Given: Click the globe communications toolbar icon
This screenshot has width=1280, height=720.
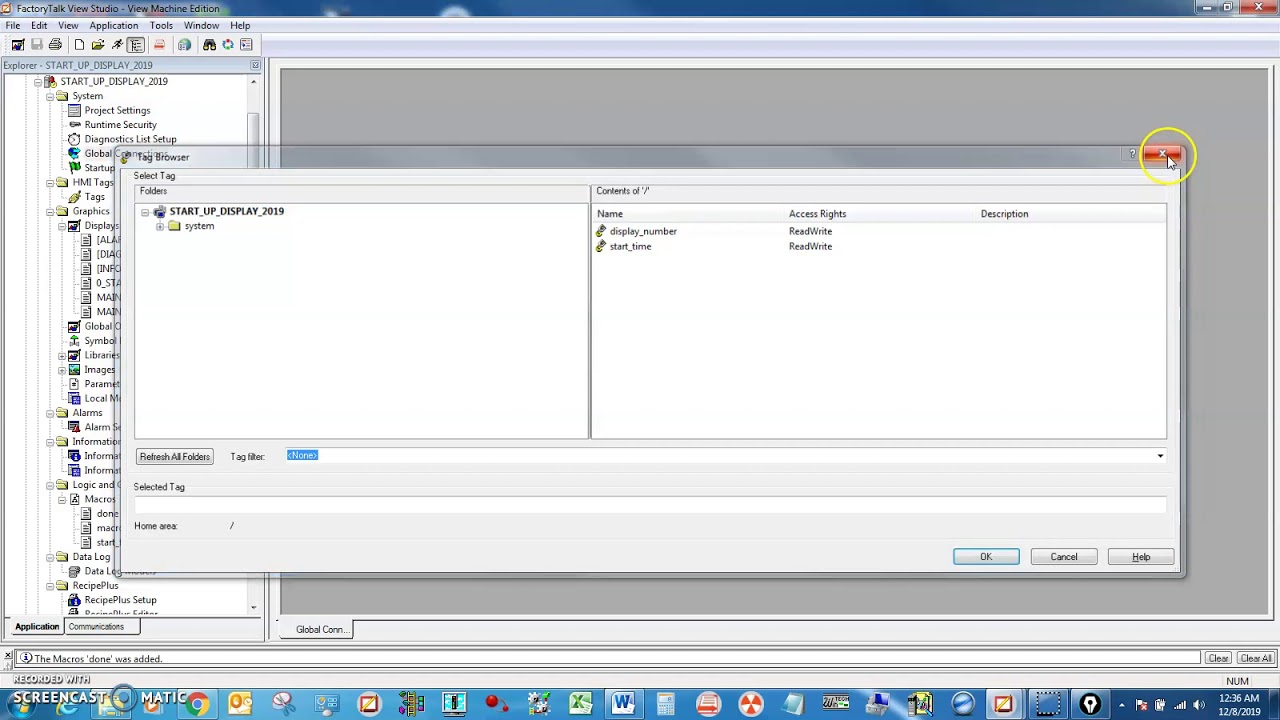Looking at the screenshot, I should click(184, 44).
